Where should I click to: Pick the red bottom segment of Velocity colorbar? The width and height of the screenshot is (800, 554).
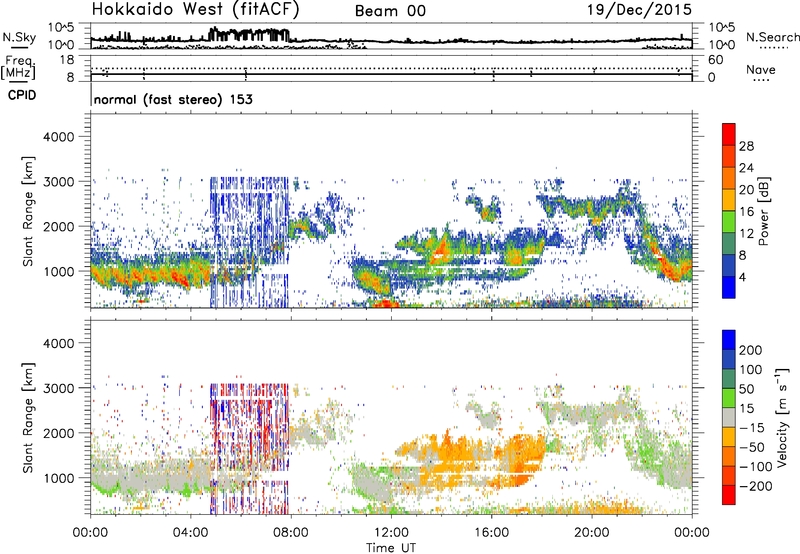[x=729, y=495]
